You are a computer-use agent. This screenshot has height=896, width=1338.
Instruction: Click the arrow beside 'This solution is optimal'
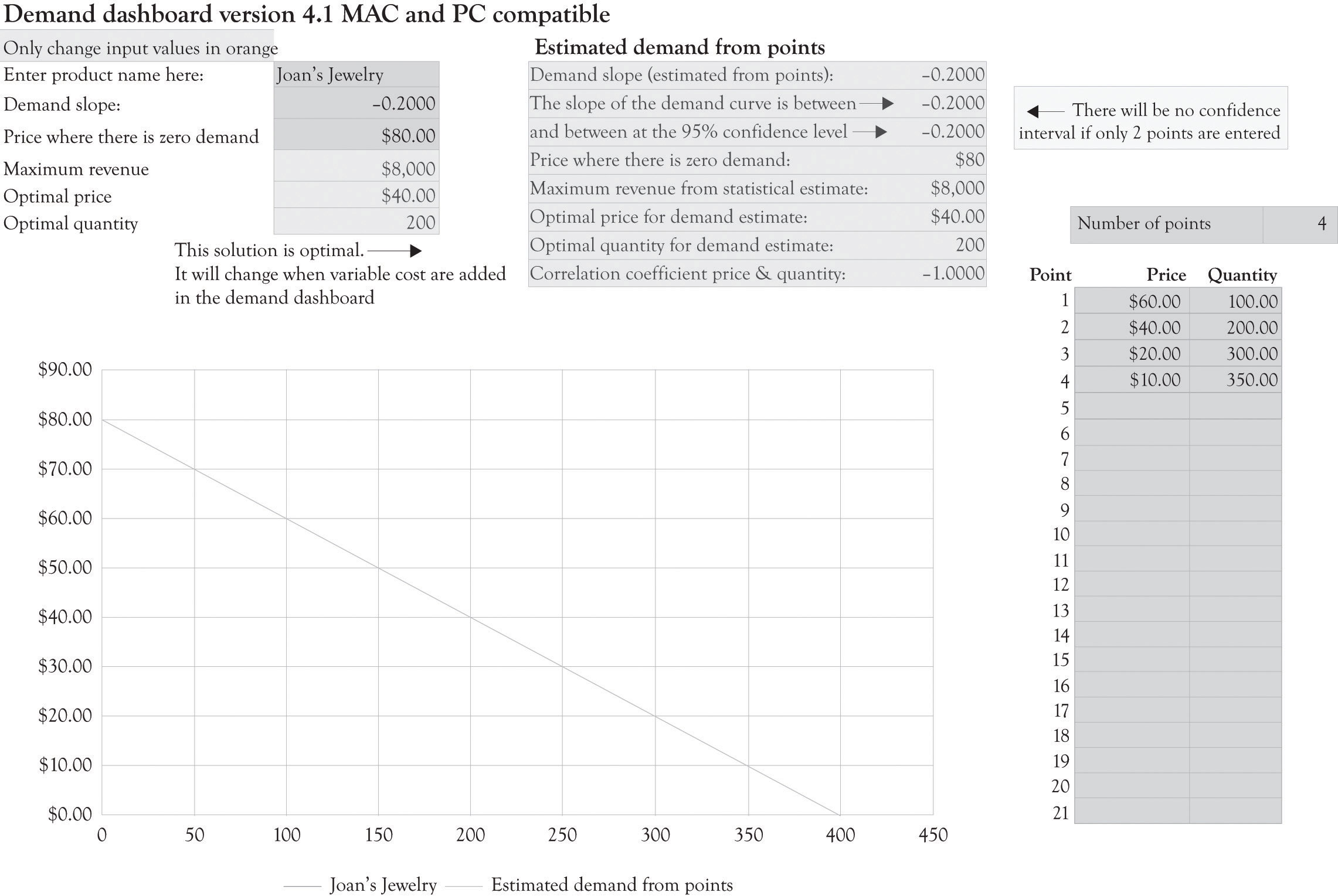click(395, 251)
